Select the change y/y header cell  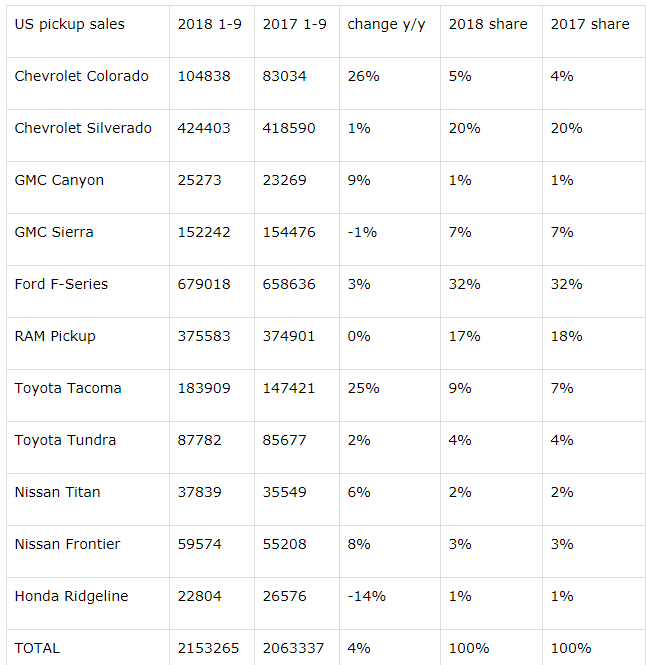pyautogui.click(x=386, y=24)
